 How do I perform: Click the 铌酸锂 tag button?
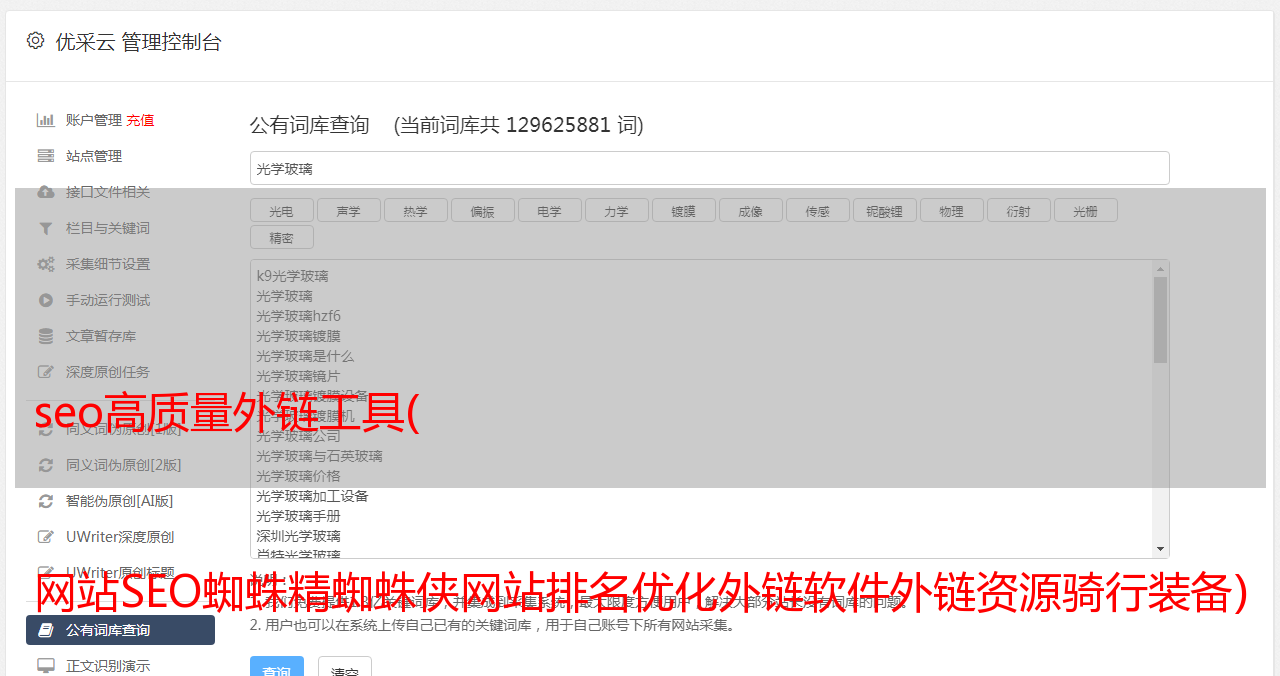pyautogui.click(x=885, y=210)
